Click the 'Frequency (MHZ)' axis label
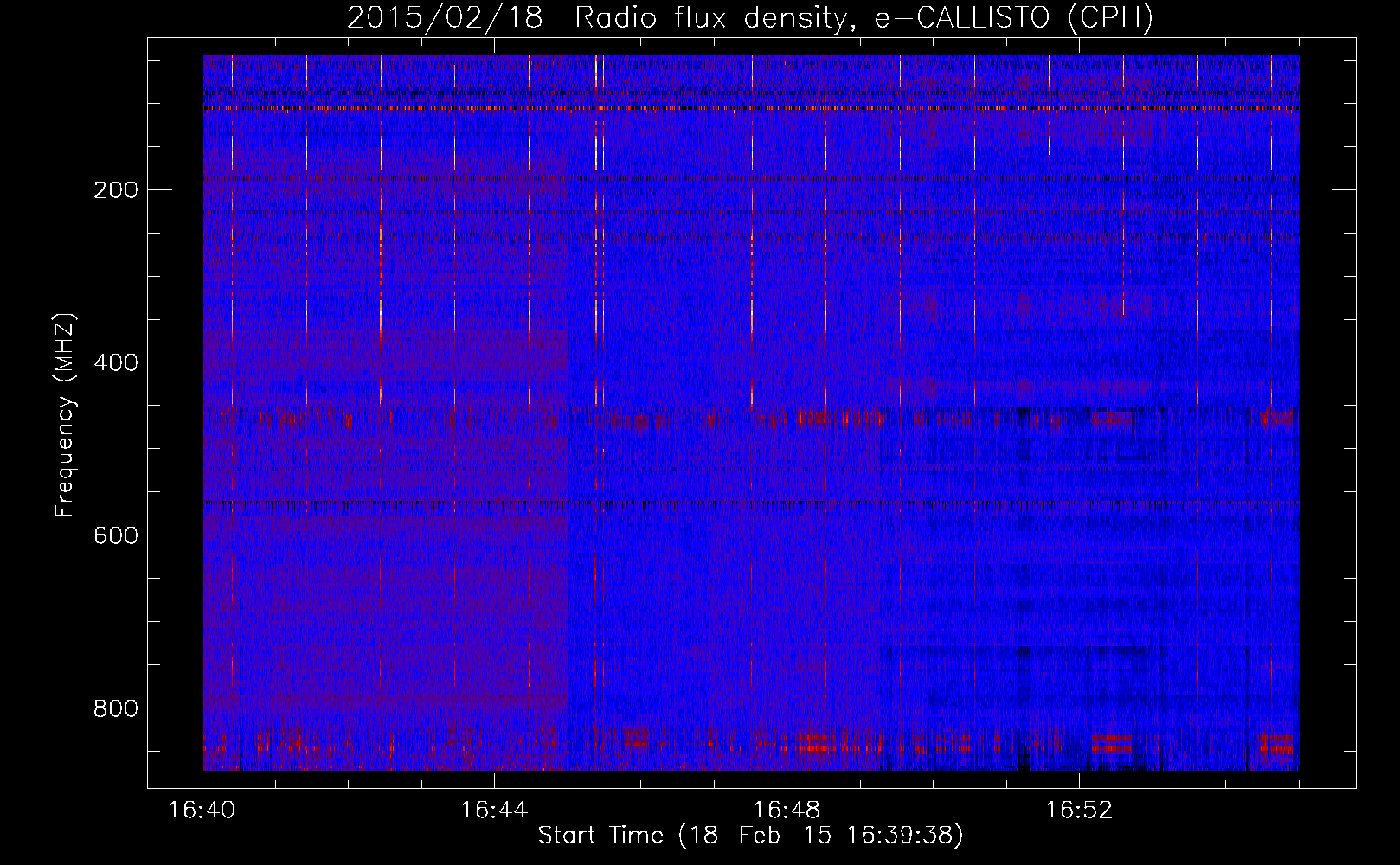 (x=65, y=414)
